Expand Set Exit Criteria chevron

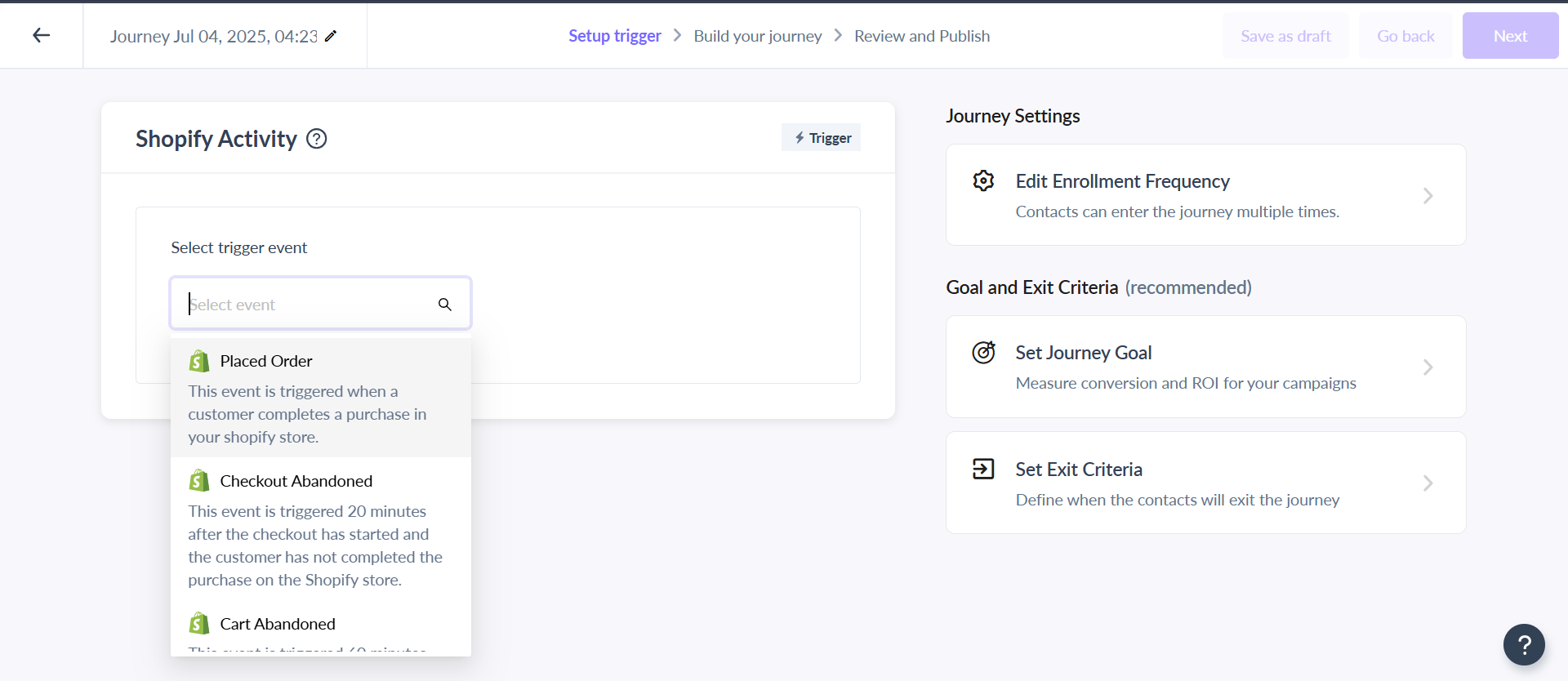(x=1428, y=483)
